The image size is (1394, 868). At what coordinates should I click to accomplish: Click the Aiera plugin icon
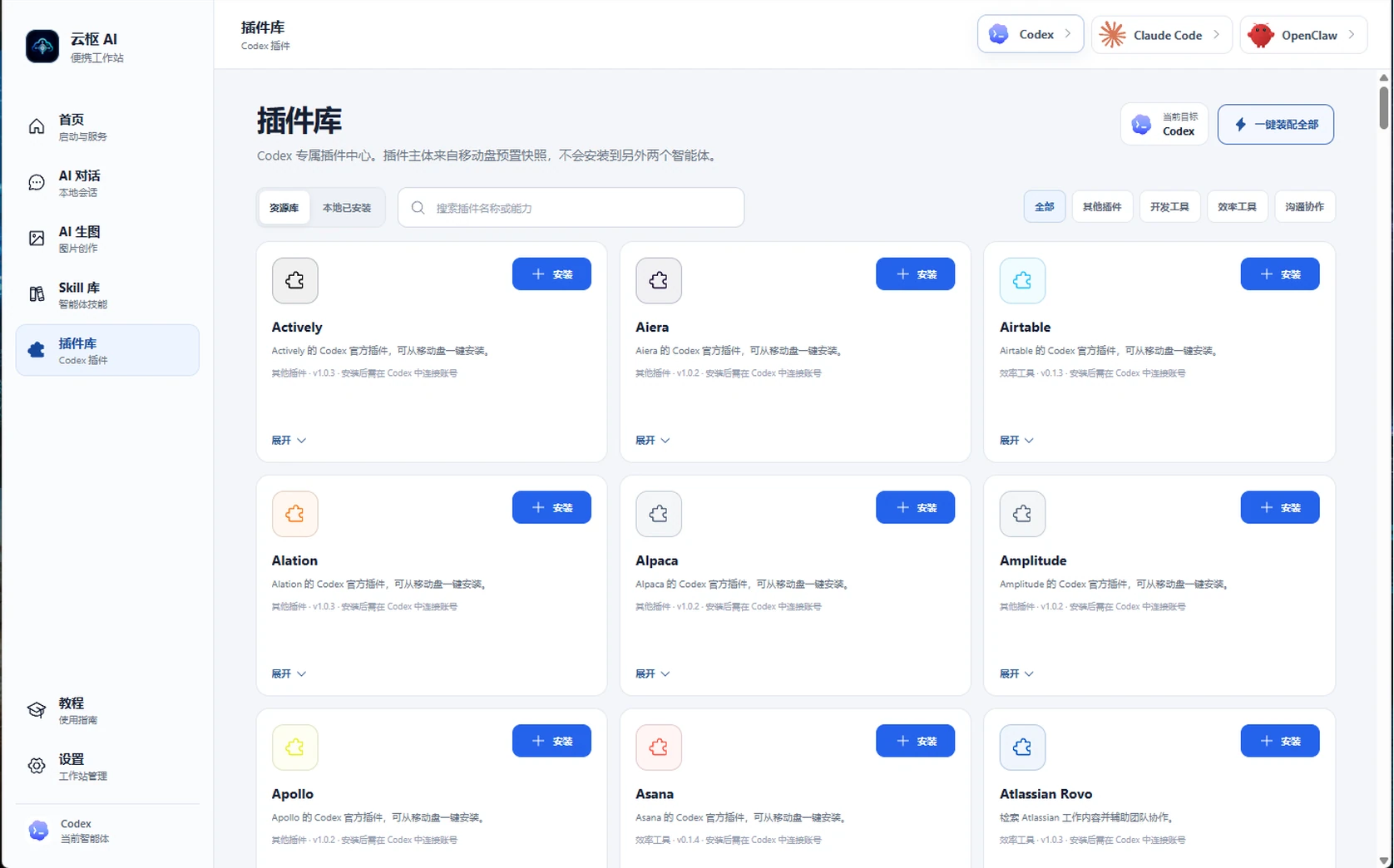[659, 280]
